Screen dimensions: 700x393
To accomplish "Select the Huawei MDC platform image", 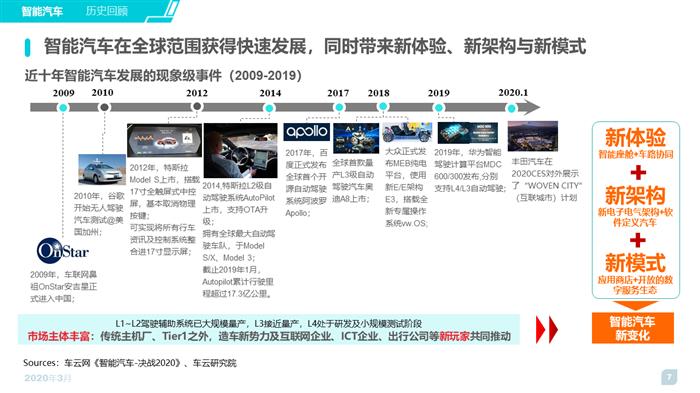I will click(467, 133).
